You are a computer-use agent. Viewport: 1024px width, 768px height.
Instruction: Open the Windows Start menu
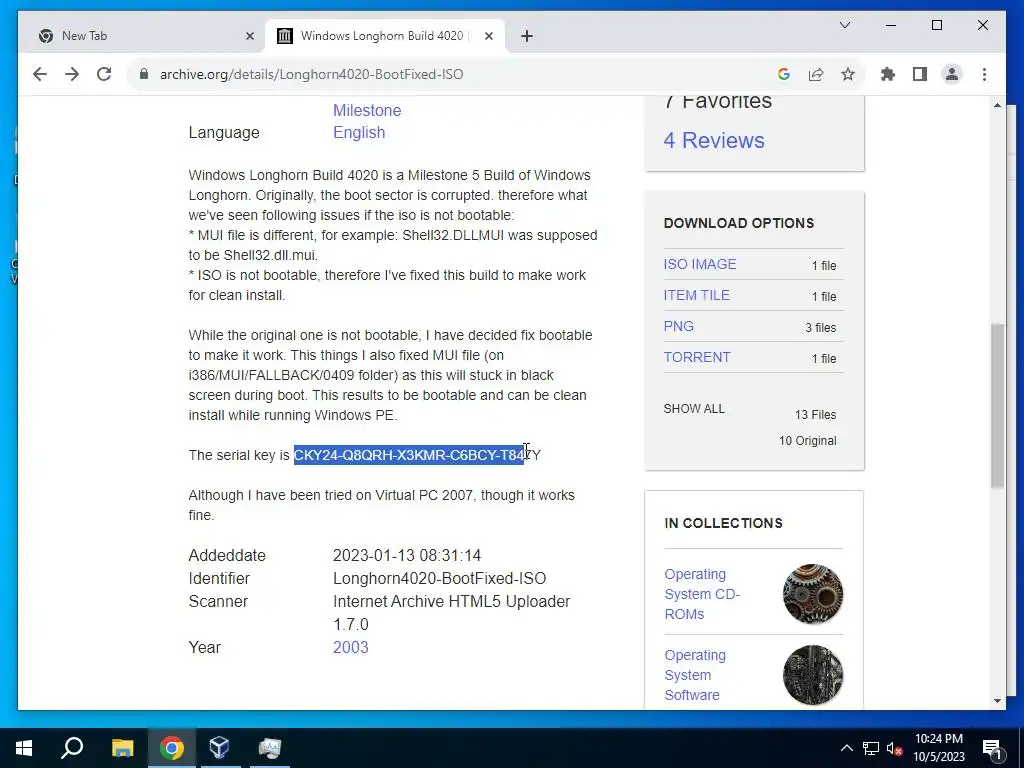point(24,748)
